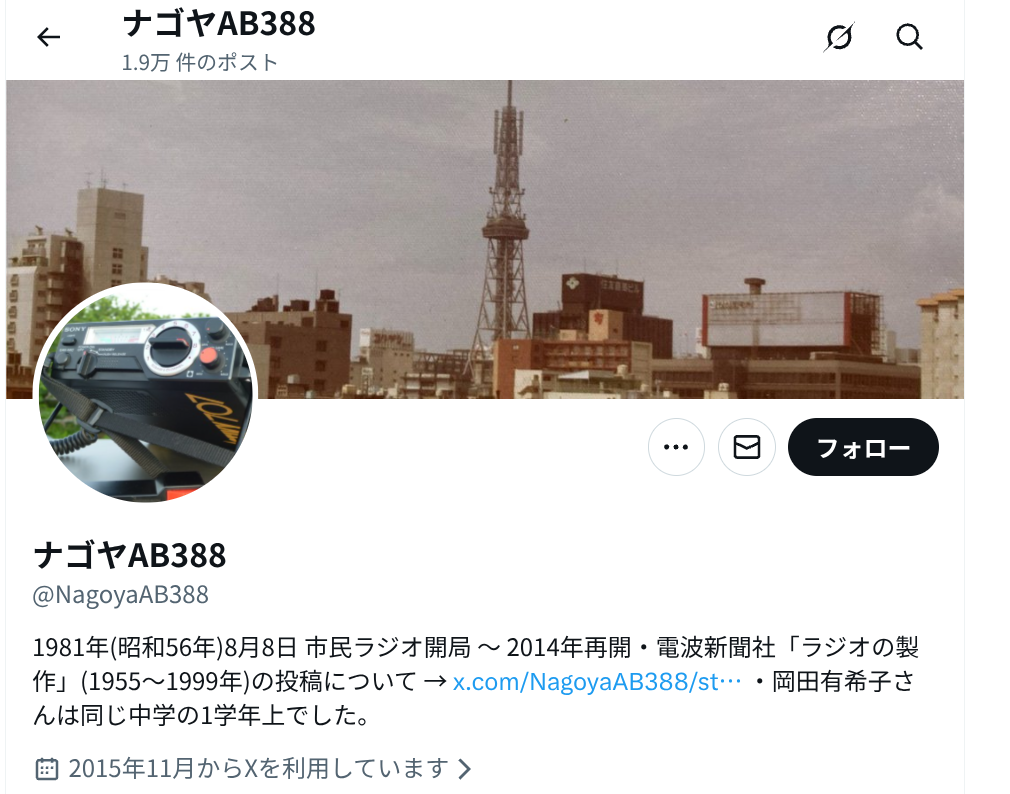Open the Grok slashed-circle icon

[x=839, y=37]
